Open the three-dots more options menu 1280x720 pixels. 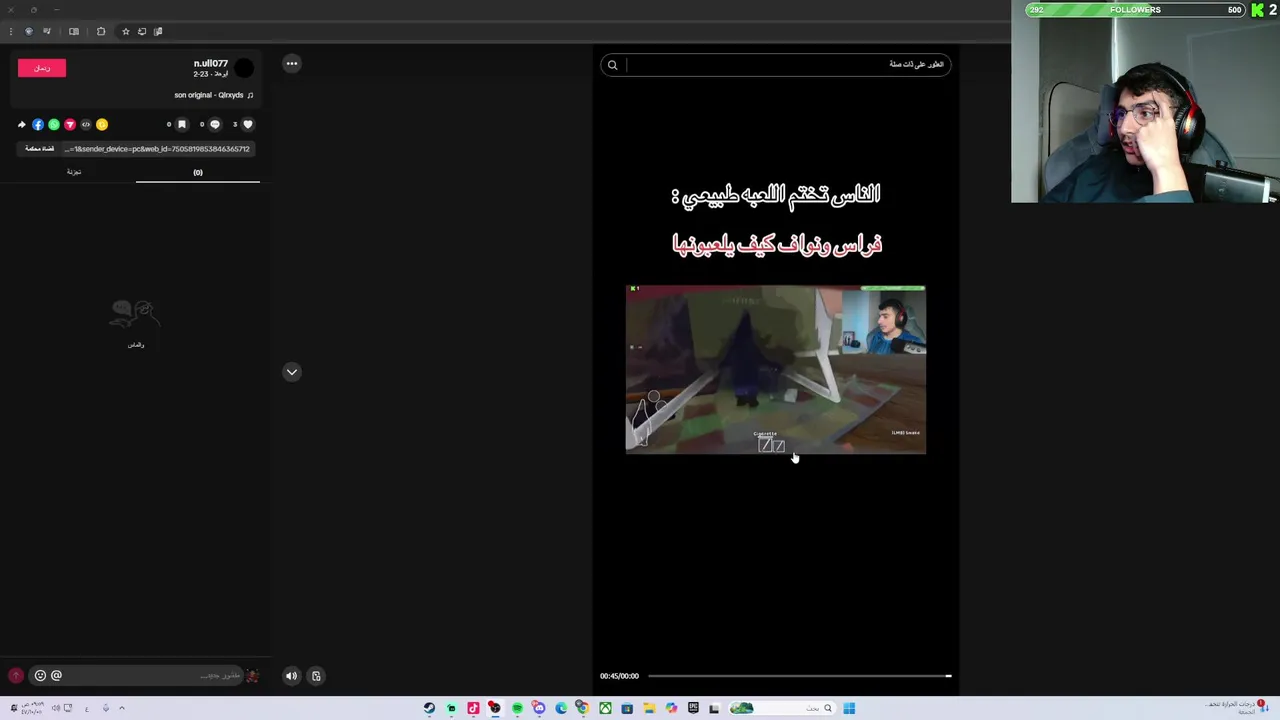[292, 63]
